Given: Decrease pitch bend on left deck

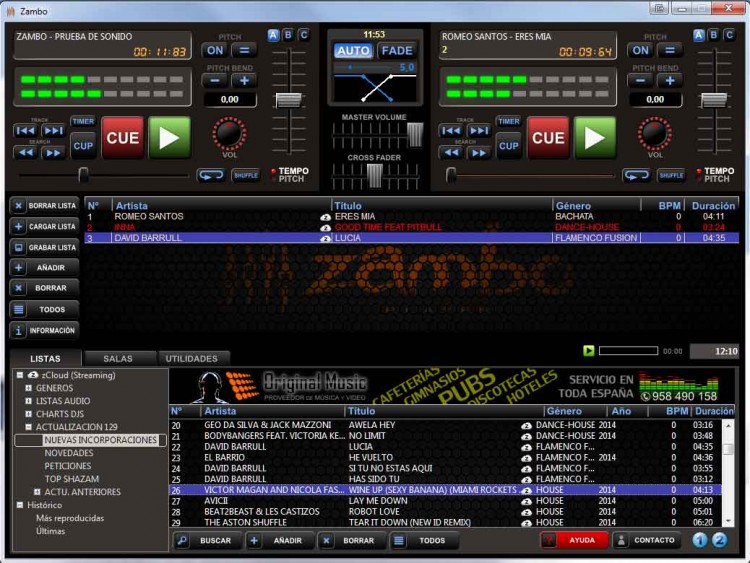Looking at the screenshot, I should [215, 81].
